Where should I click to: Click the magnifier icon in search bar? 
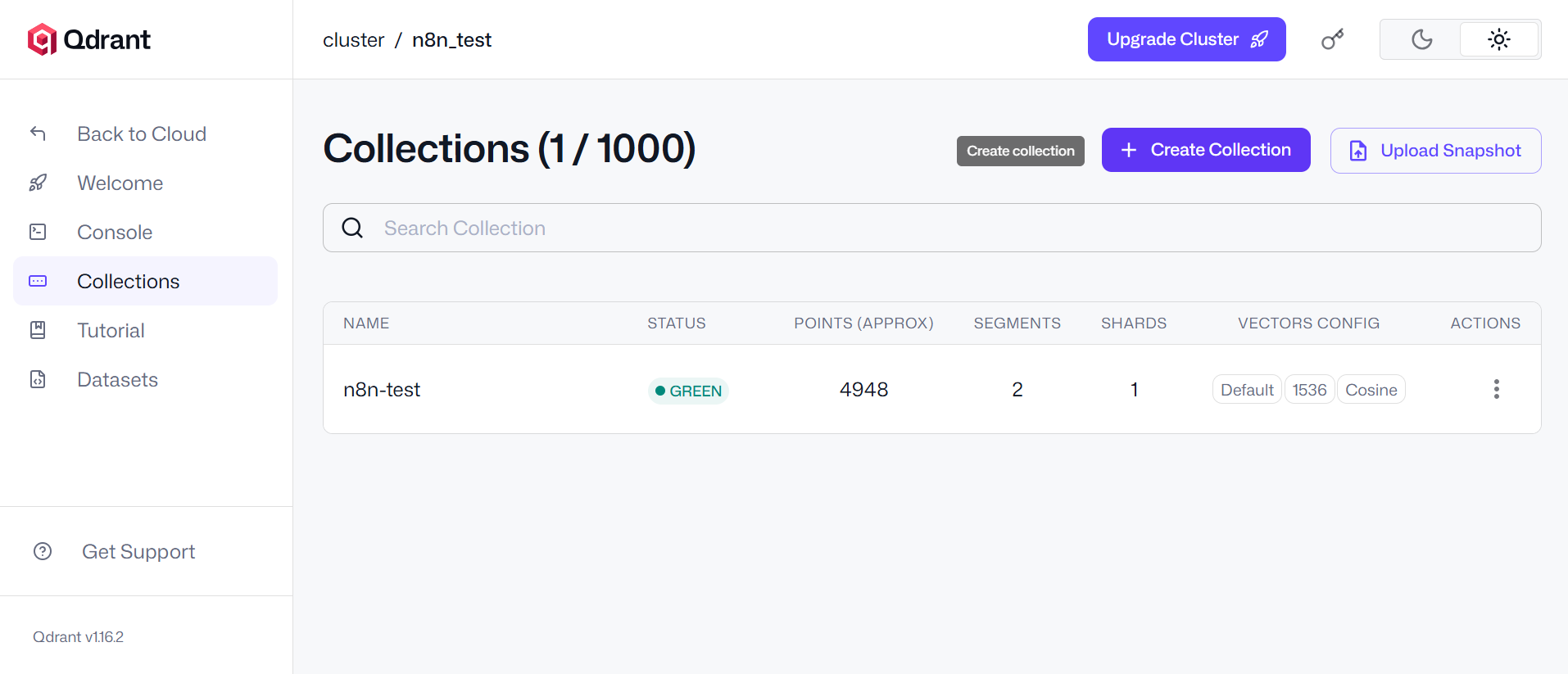[x=352, y=228]
